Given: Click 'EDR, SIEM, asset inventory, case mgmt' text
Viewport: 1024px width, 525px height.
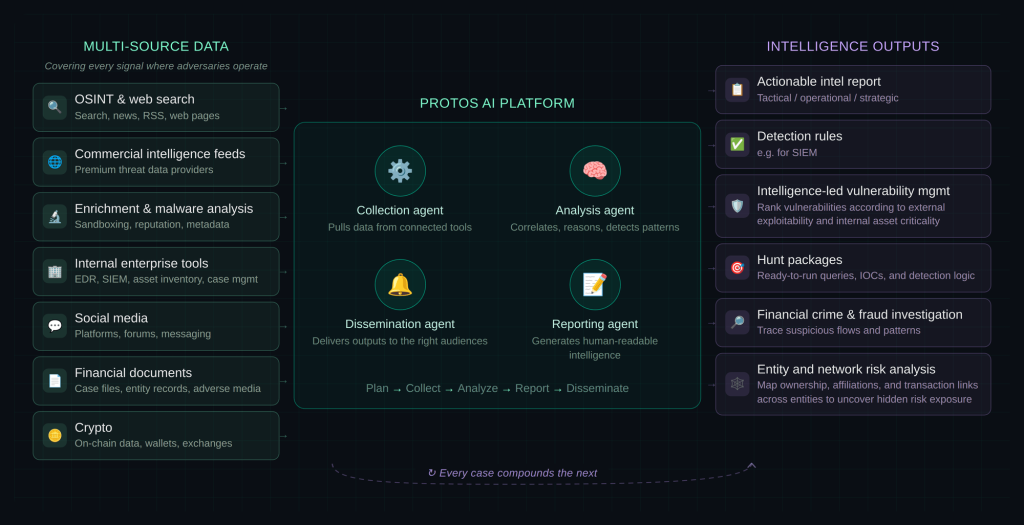Looking at the screenshot, I should (x=166, y=279).
